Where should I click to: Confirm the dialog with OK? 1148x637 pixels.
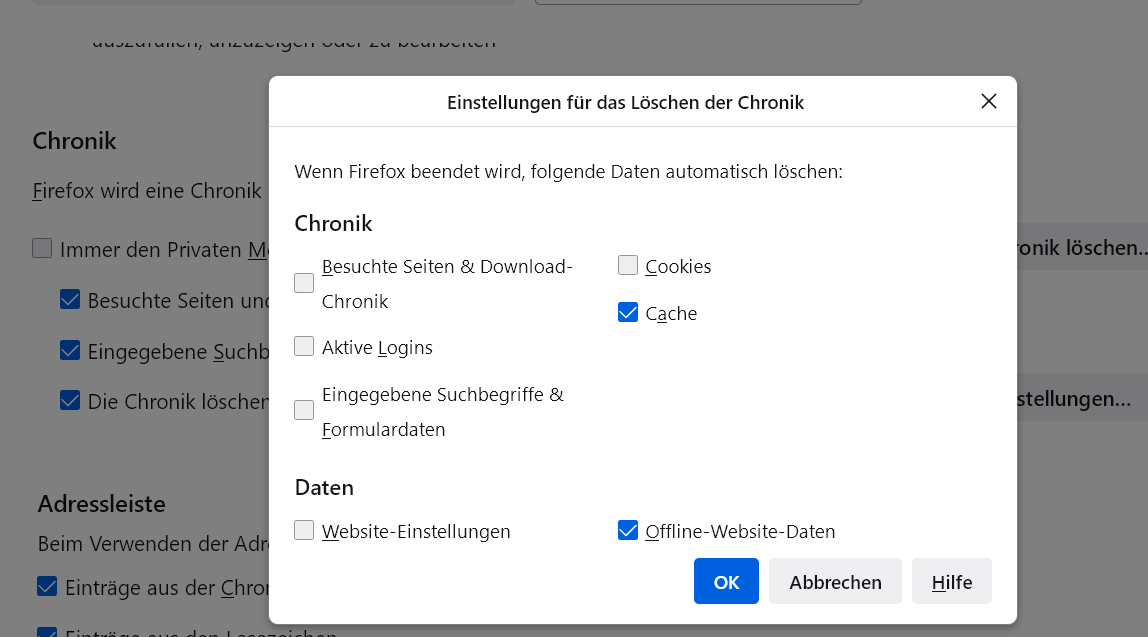(726, 581)
